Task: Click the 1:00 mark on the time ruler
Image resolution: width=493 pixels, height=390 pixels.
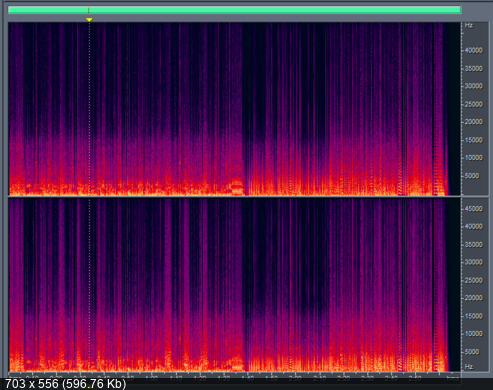Action: [152, 378]
